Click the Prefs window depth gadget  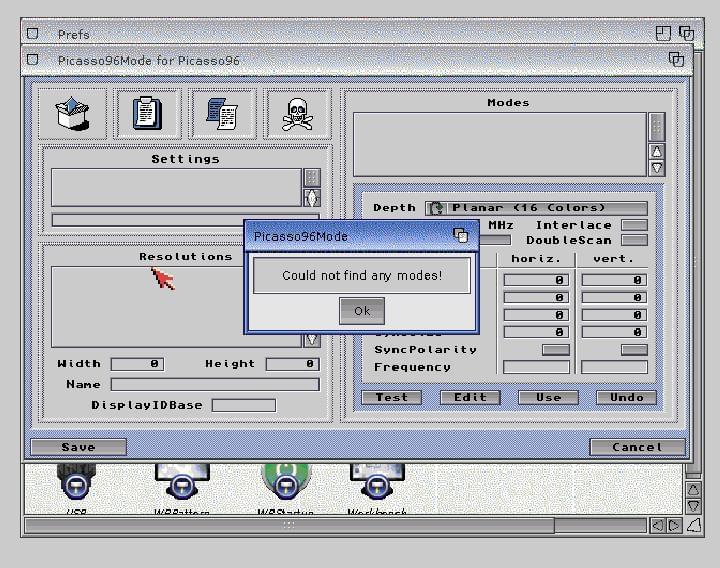[686, 33]
